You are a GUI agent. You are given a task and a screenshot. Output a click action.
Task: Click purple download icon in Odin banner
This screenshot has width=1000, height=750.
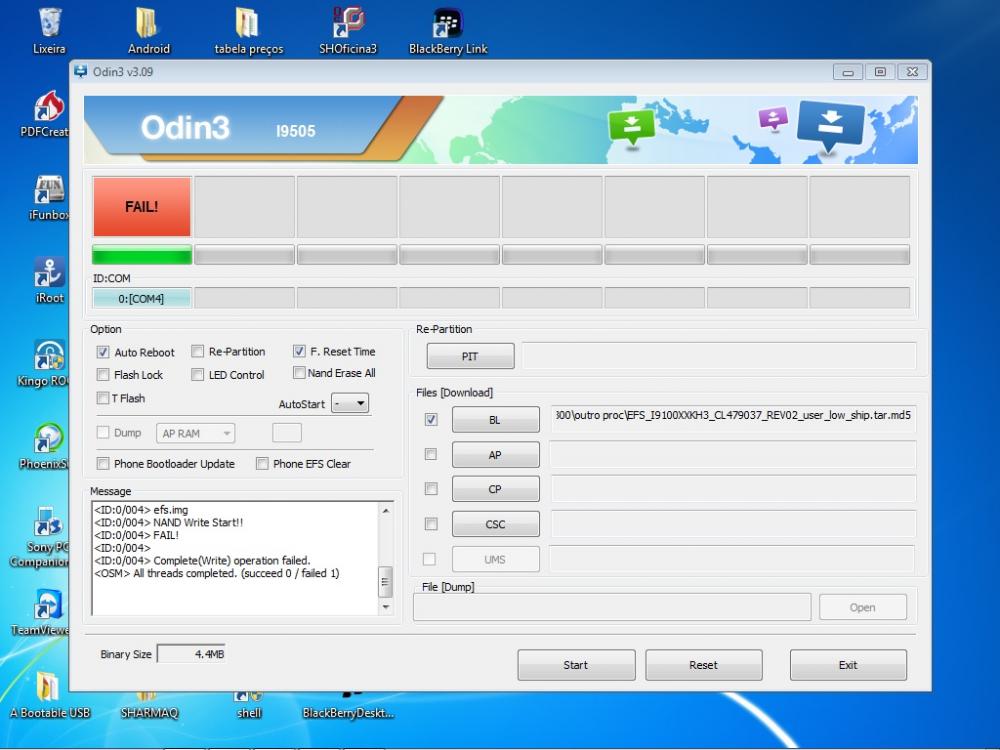click(773, 119)
